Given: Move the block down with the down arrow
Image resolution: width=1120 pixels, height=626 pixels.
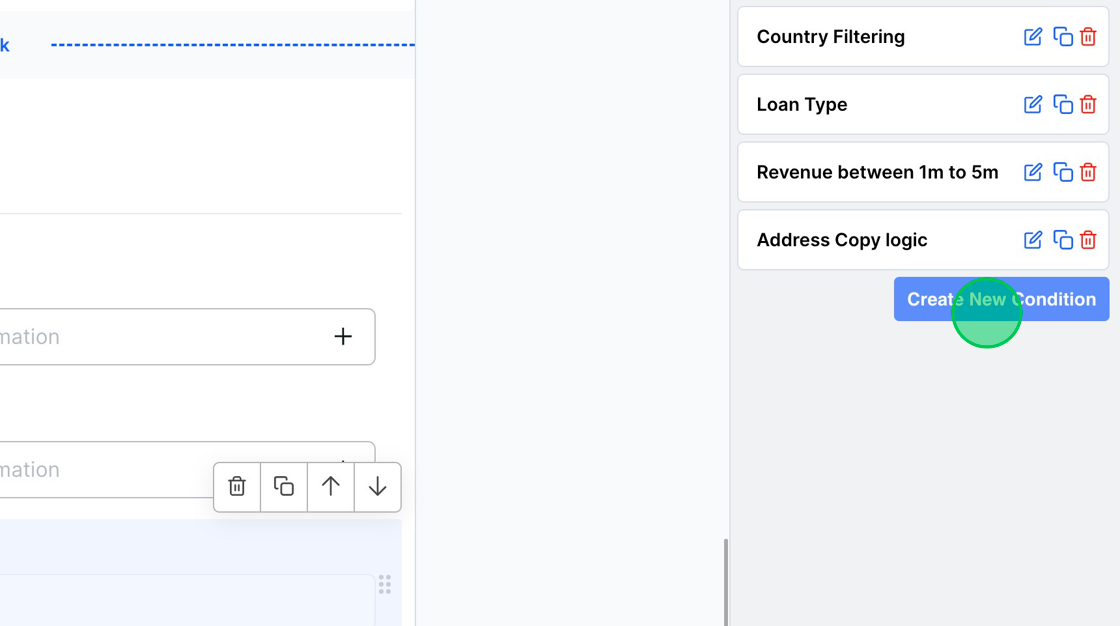Looking at the screenshot, I should coord(377,487).
